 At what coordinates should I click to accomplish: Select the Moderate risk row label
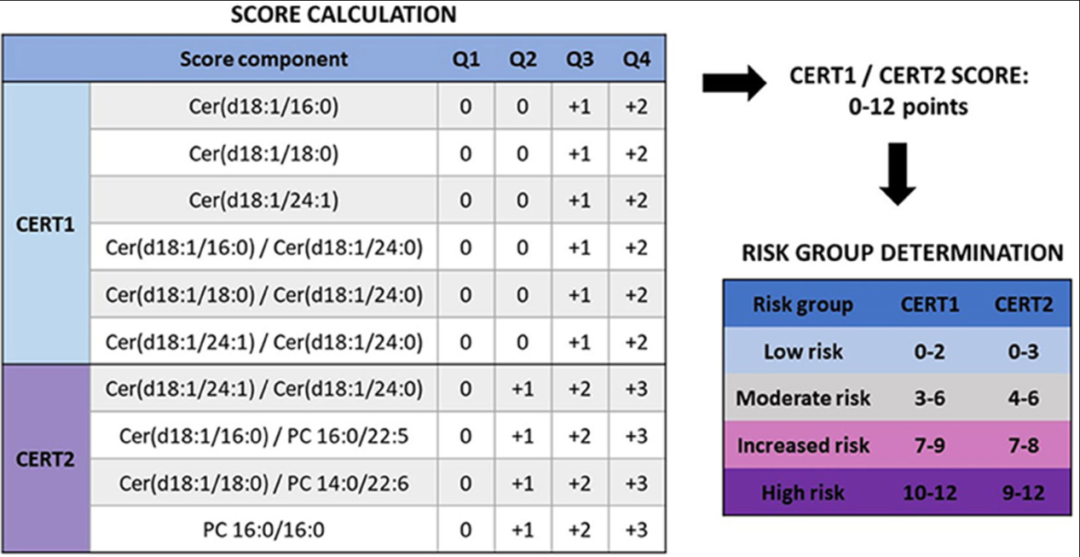click(803, 398)
